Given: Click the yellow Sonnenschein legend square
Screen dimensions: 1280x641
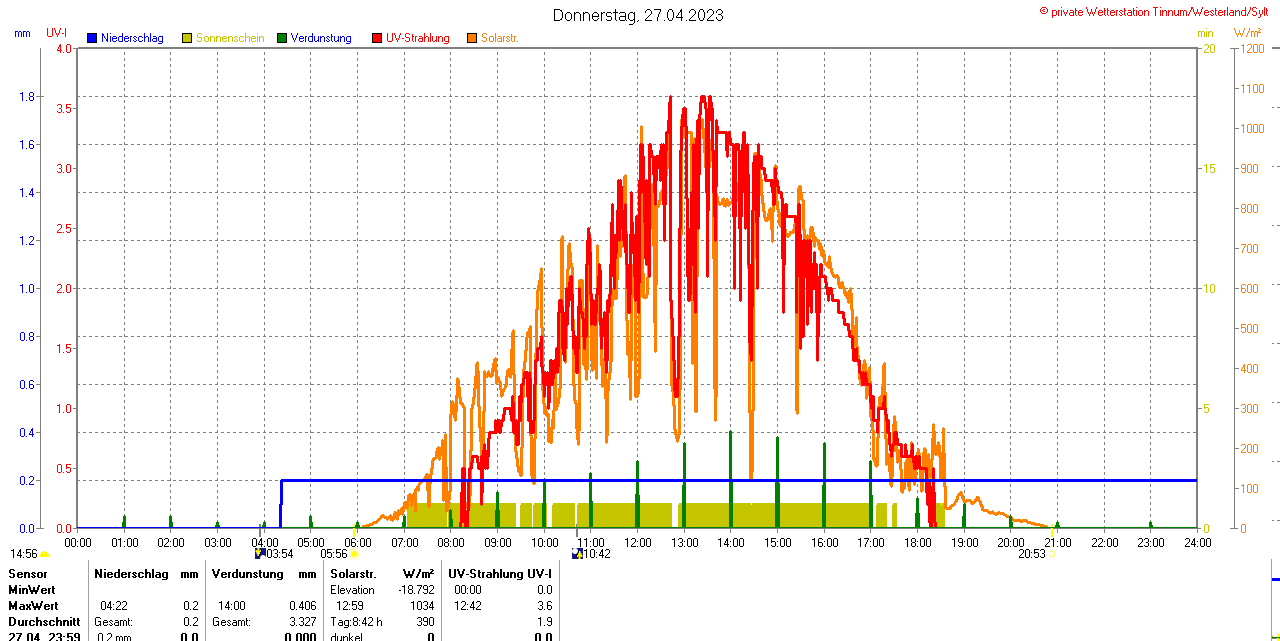Looking at the screenshot, I should click(187, 38).
